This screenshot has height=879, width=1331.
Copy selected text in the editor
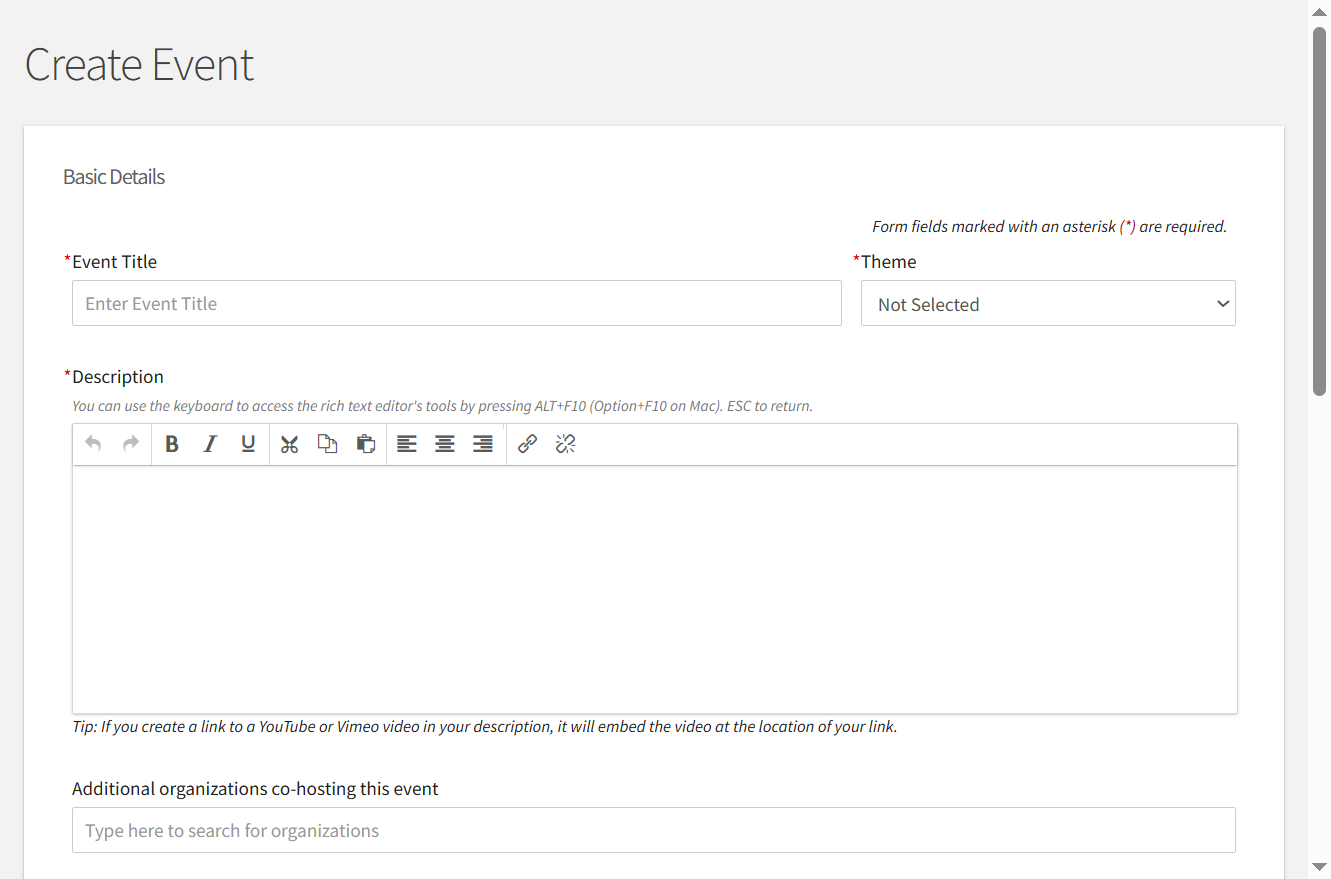pos(328,444)
